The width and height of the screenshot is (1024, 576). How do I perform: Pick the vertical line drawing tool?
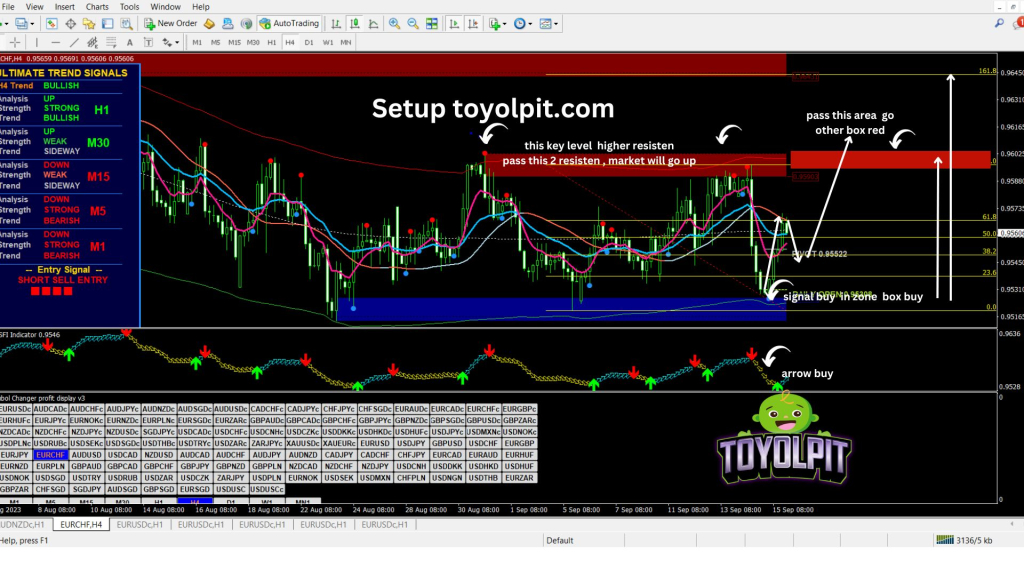click(x=37, y=42)
